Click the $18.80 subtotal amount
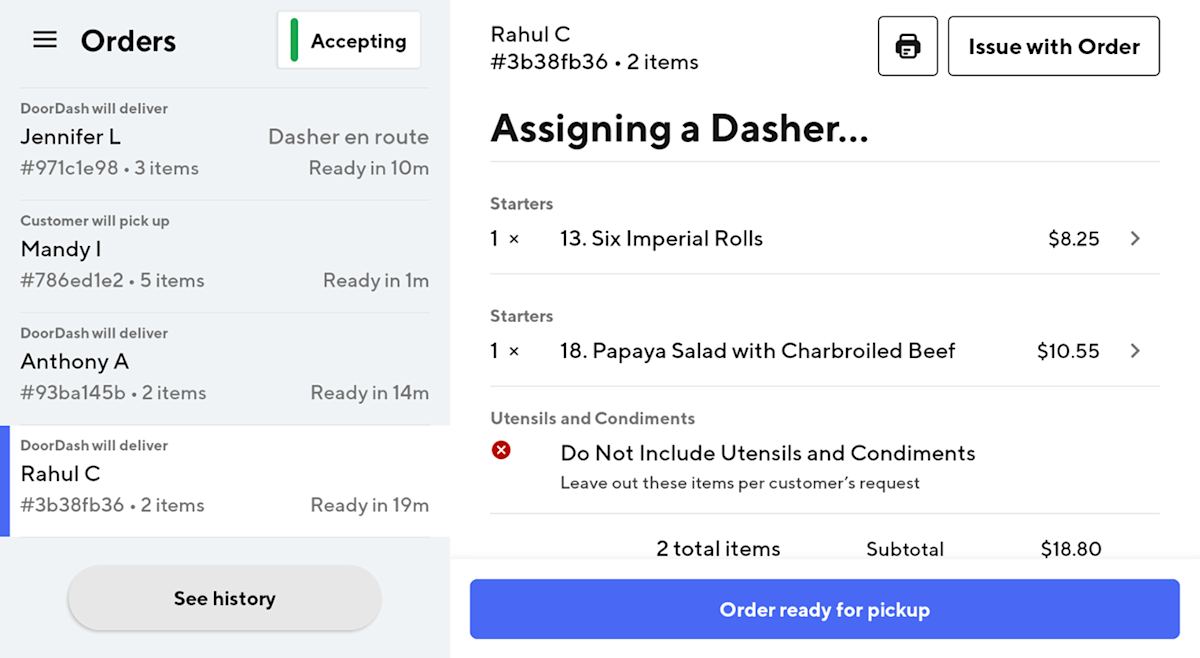Viewport: 1200px width, 658px height. point(1070,548)
